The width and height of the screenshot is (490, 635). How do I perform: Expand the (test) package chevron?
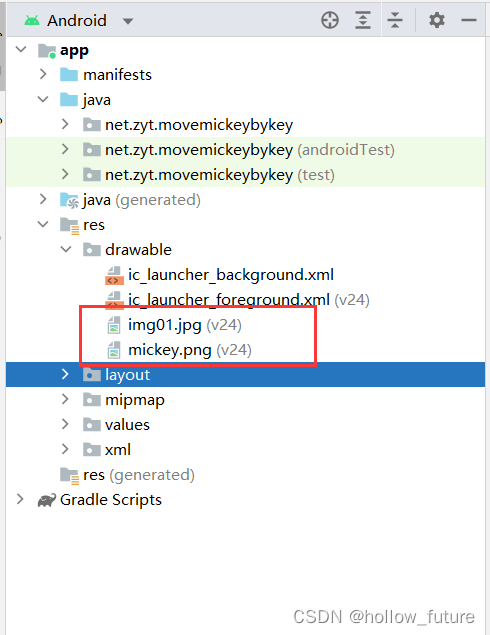[x=65, y=174]
